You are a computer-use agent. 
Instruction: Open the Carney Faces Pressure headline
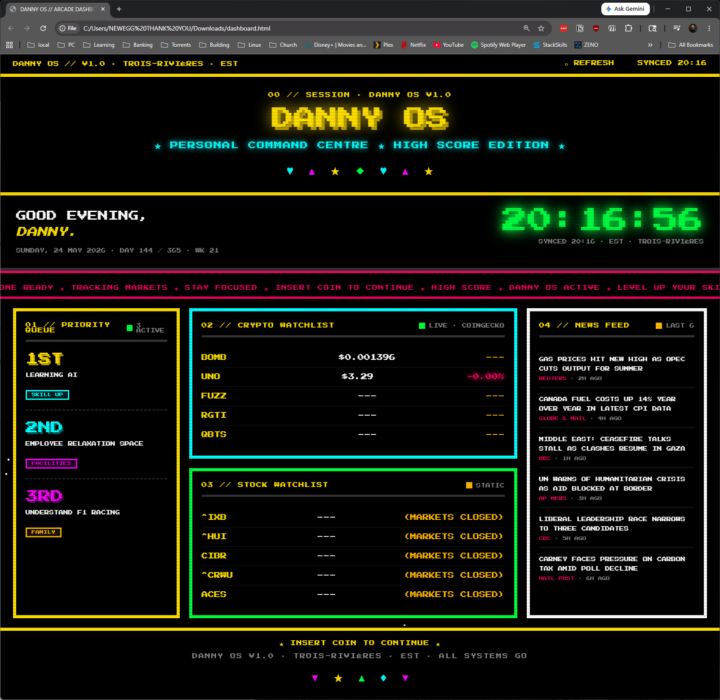point(612,563)
